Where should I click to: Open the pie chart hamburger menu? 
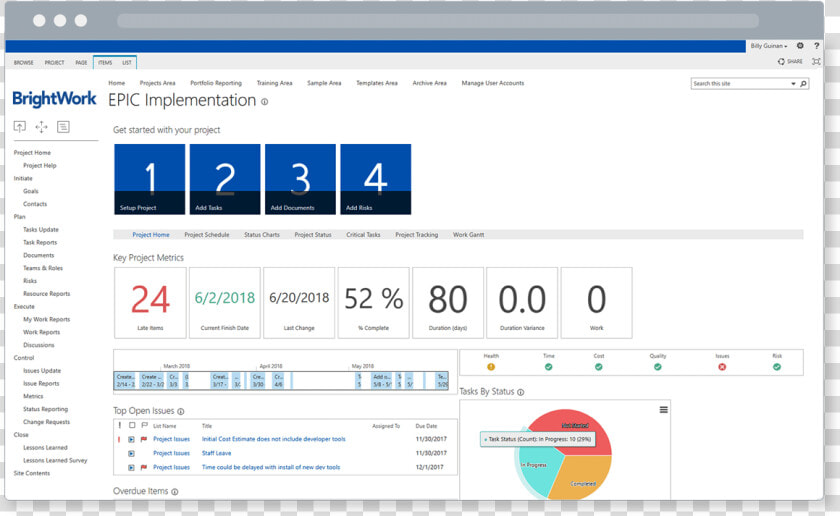[x=663, y=410]
